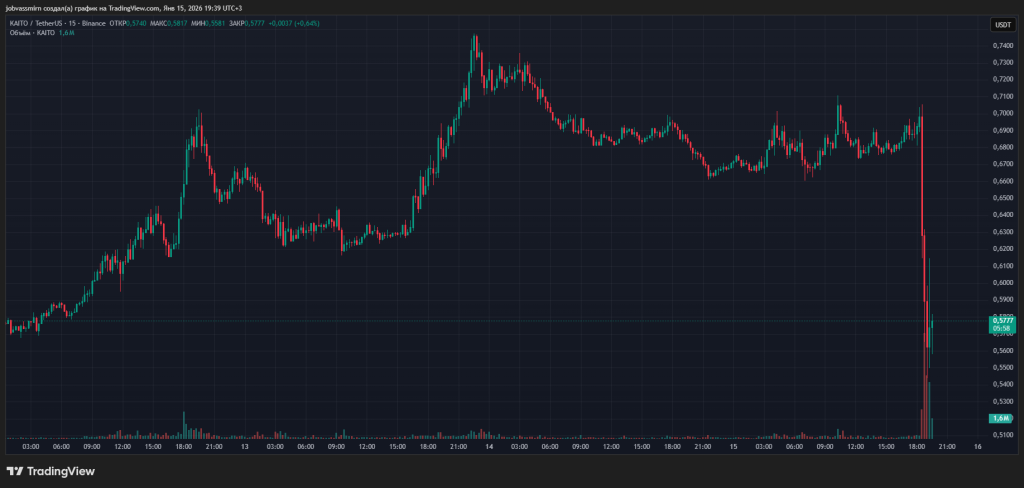Click the 0,7400 level on price axis

pos(1001,46)
